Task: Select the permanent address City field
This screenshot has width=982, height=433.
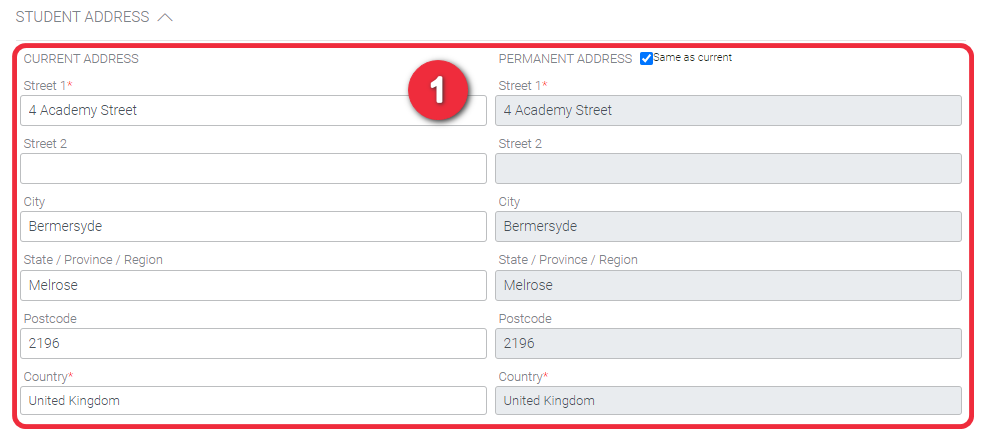Action: point(728,226)
